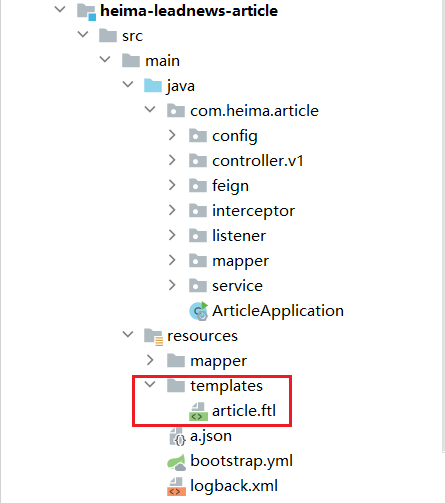Select the listener package label

[239, 236]
